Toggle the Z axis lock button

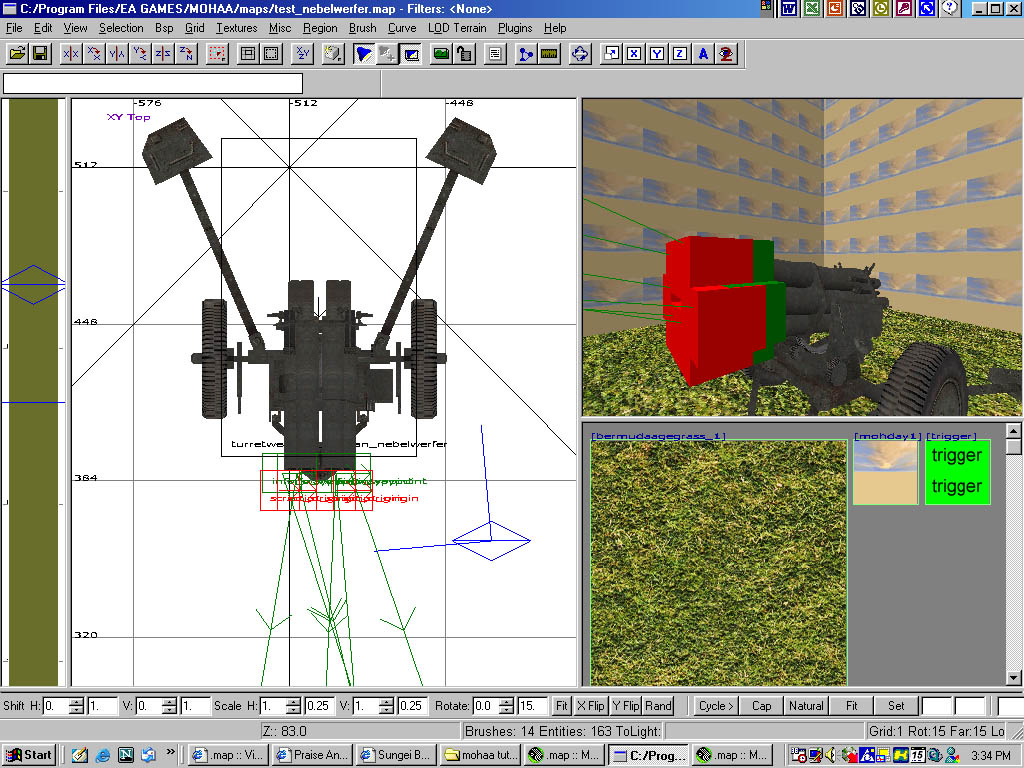point(680,54)
